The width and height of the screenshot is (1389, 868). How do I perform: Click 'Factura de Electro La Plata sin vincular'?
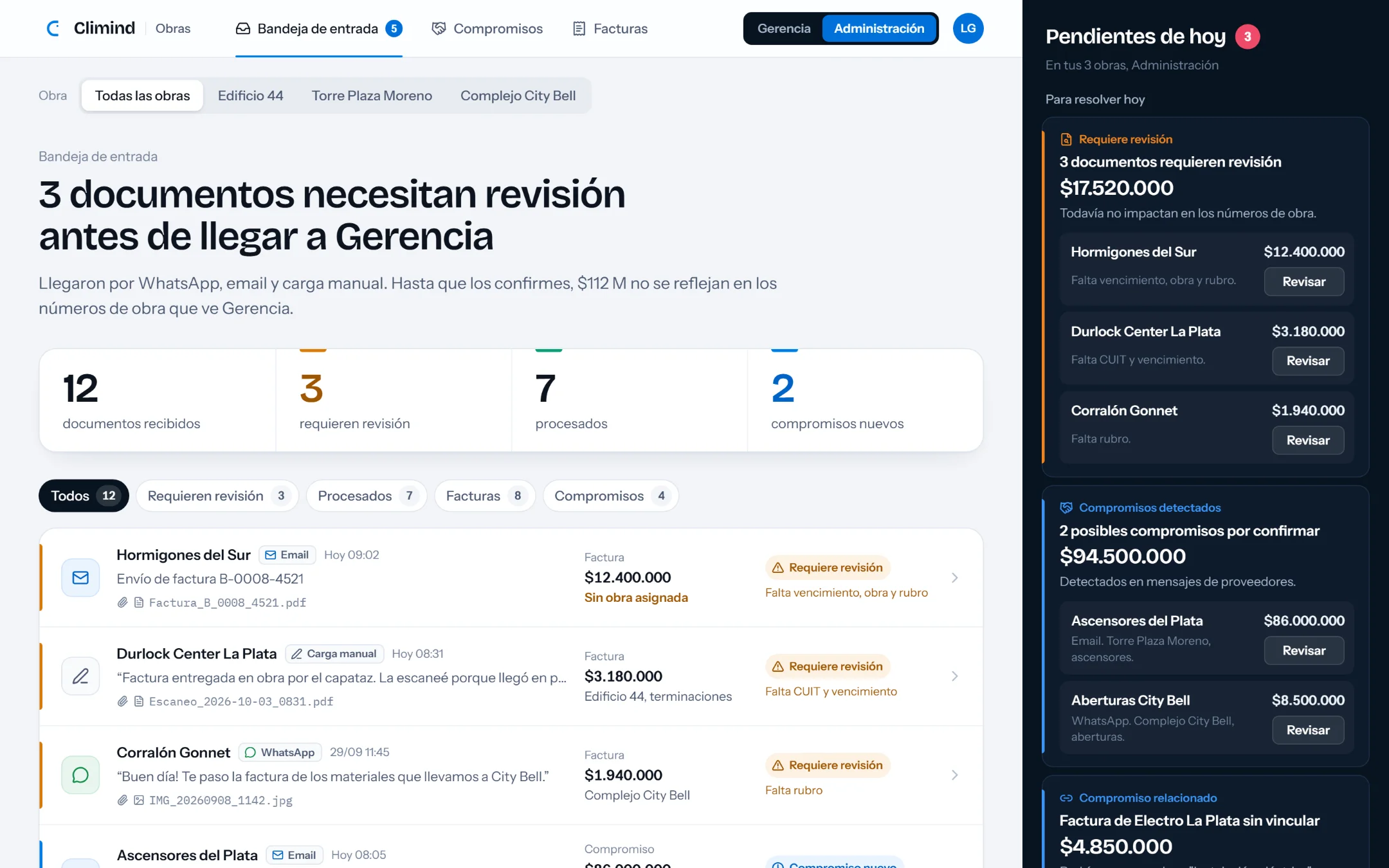[x=1189, y=820]
